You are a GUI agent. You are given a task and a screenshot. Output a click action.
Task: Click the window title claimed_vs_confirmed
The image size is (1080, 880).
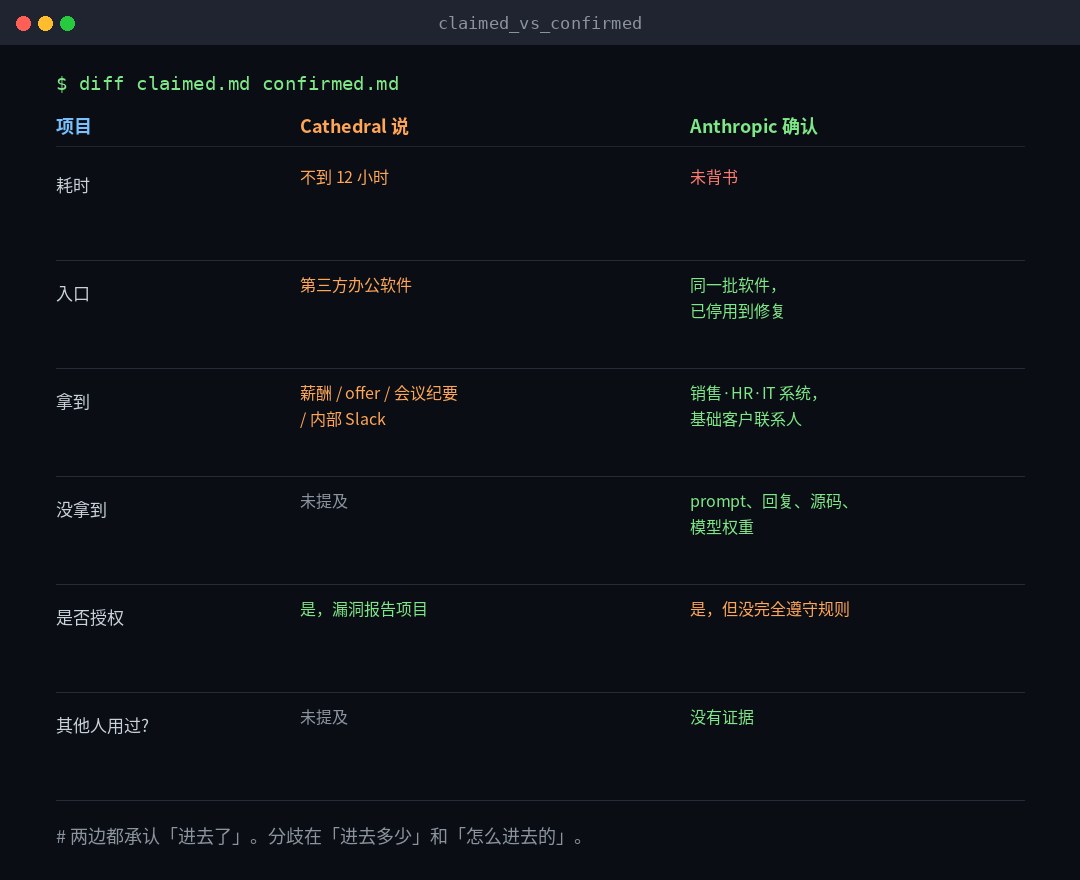pos(540,23)
